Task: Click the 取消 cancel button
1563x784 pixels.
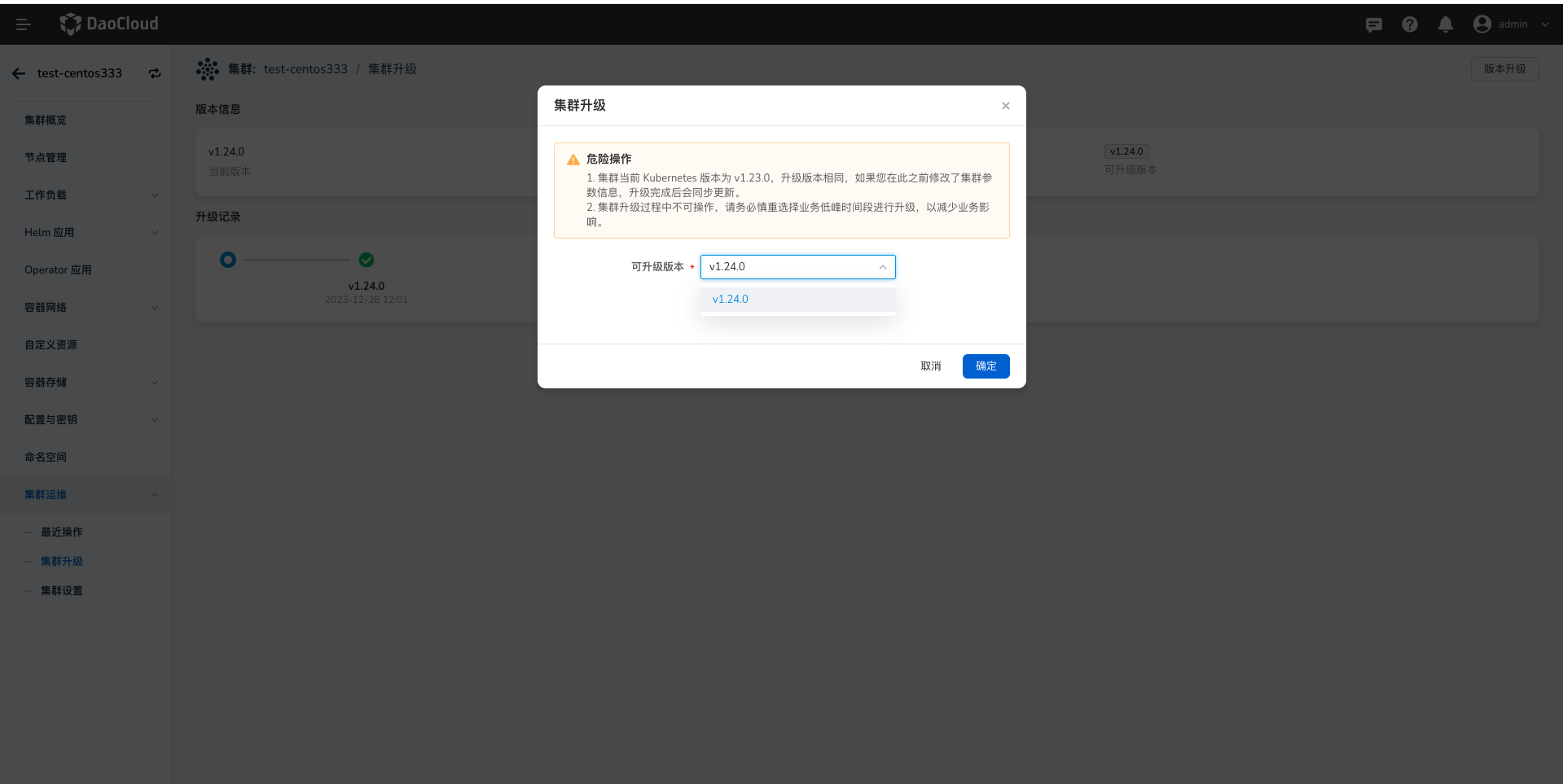Action: pos(930,366)
